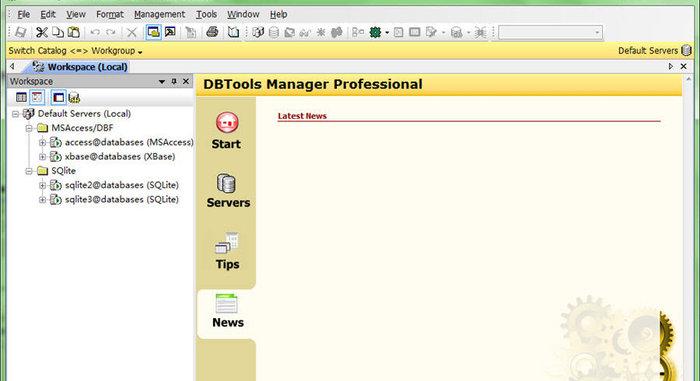
Task: Open the File menu
Action: pyautogui.click(x=24, y=14)
